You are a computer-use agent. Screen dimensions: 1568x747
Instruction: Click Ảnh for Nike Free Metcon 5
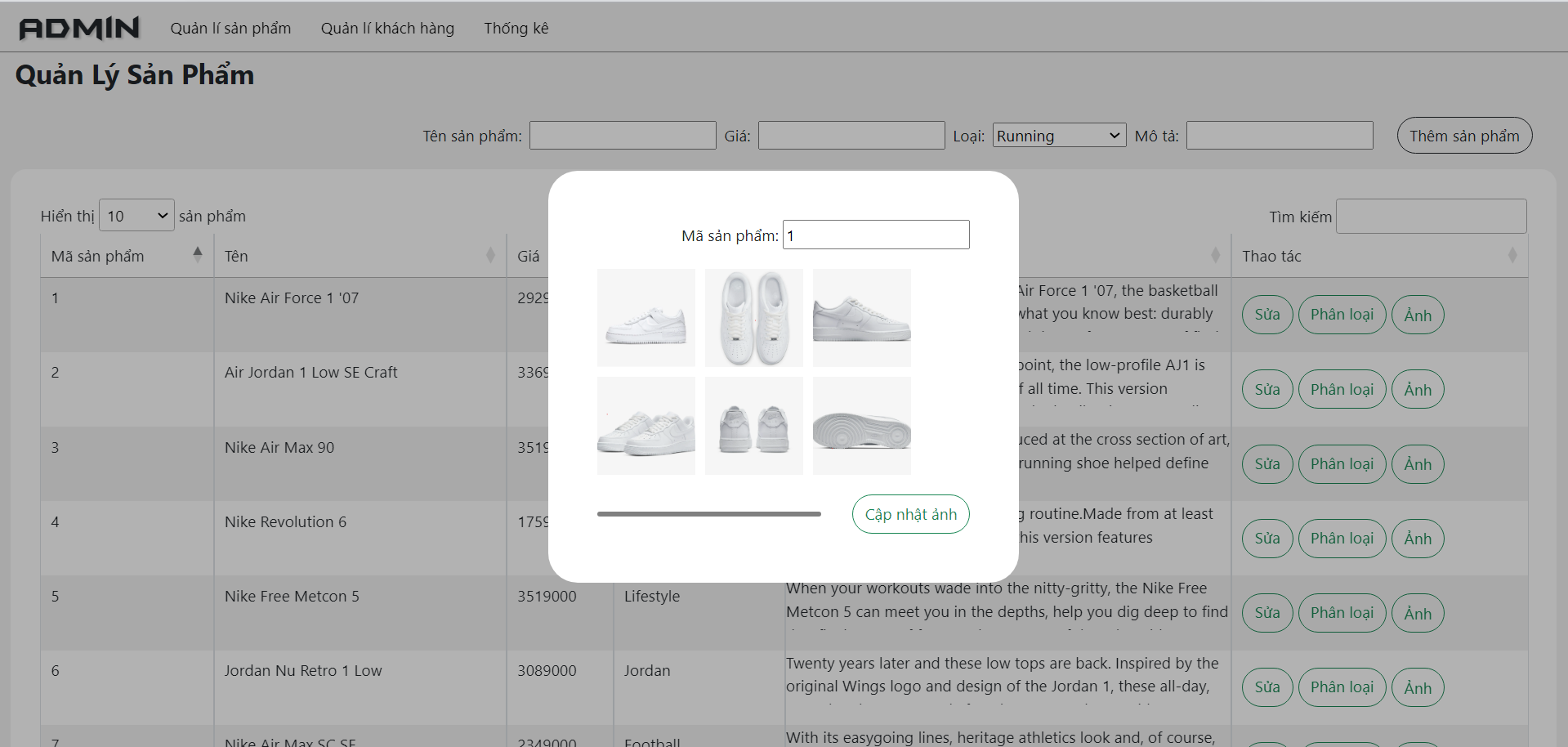point(1418,613)
